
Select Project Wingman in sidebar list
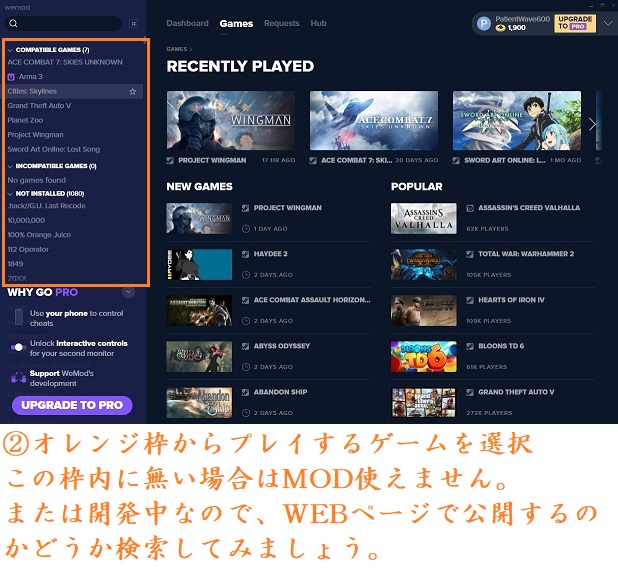tap(35, 135)
